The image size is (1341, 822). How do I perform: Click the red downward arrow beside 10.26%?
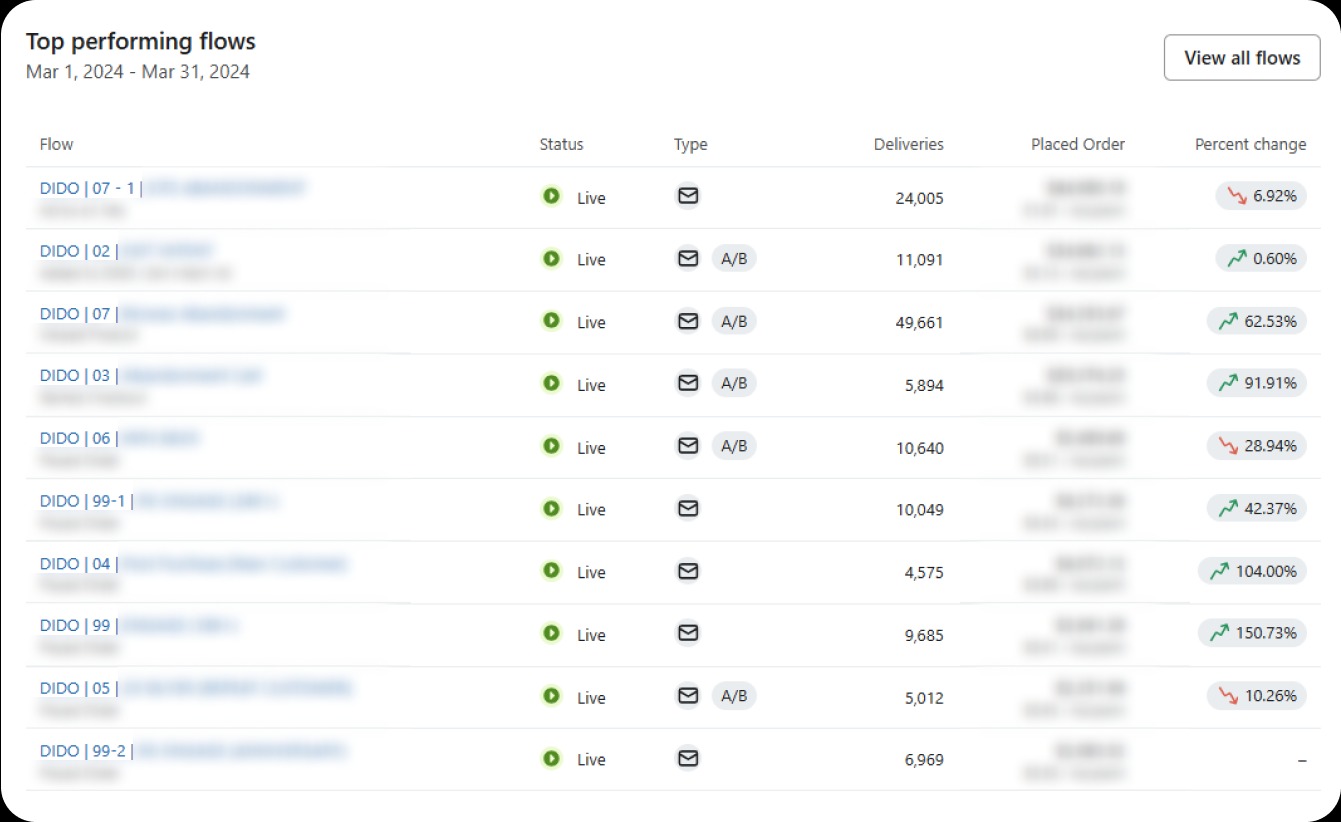pyautogui.click(x=1228, y=695)
